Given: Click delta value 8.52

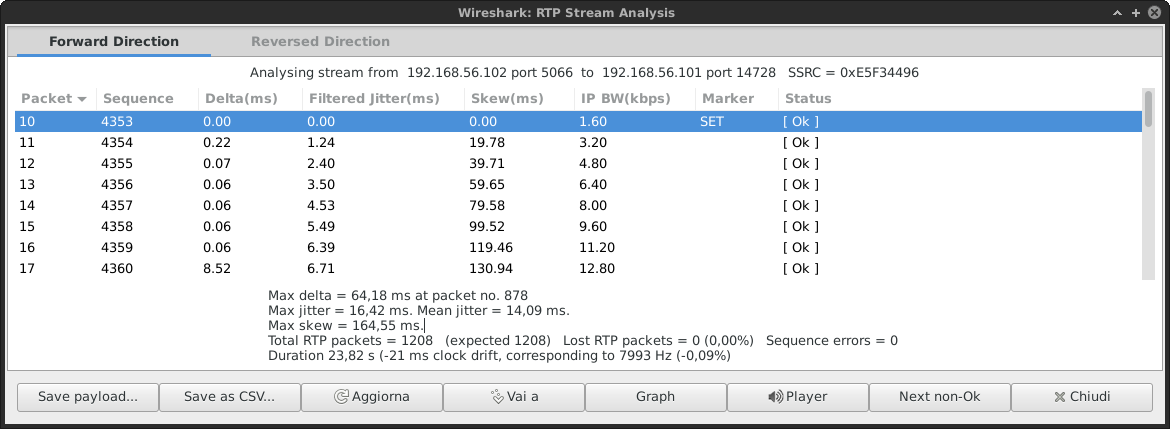Looking at the screenshot, I should (x=217, y=268).
